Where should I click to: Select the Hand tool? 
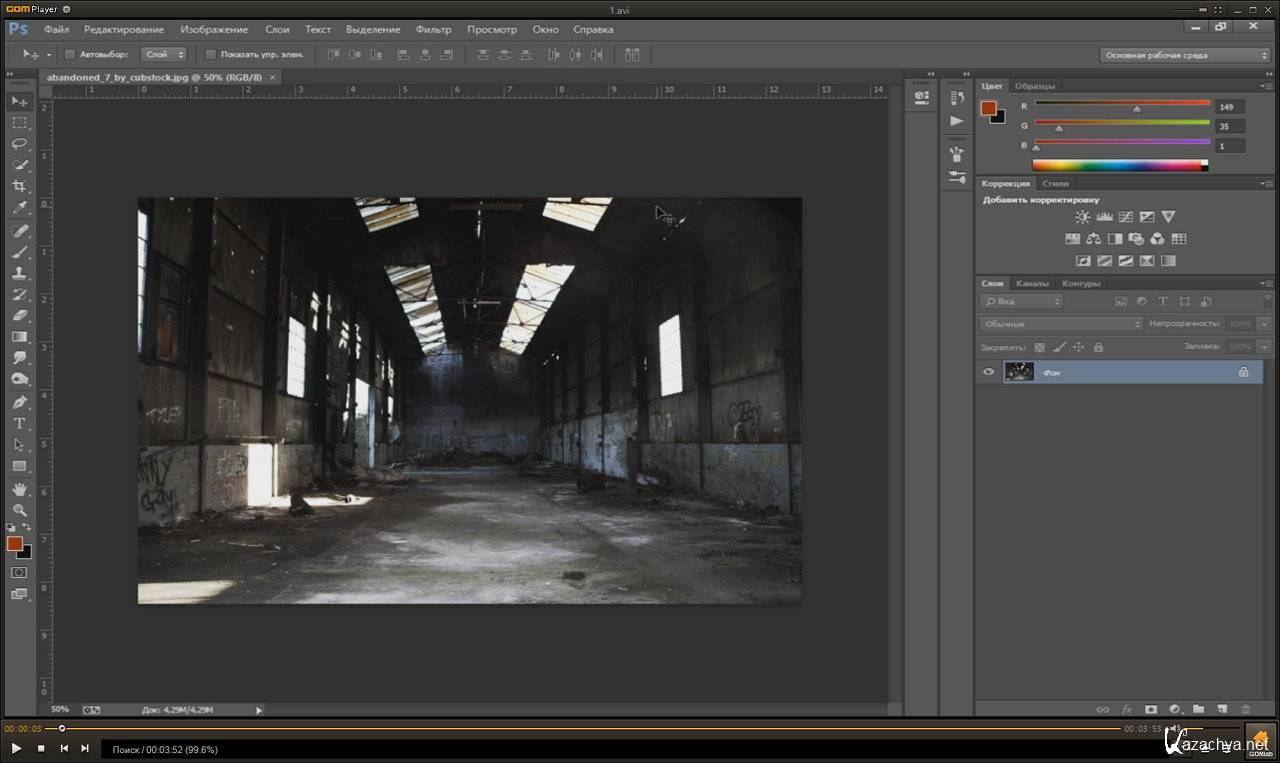click(19, 489)
